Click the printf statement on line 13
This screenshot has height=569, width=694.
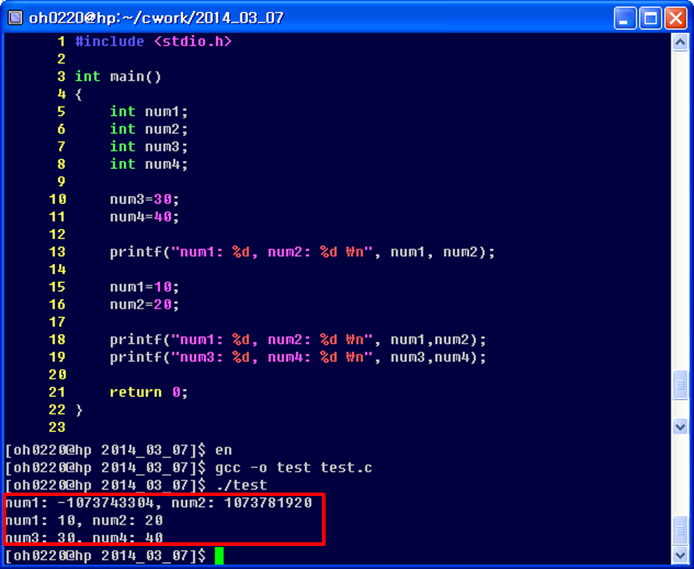click(x=302, y=252)
